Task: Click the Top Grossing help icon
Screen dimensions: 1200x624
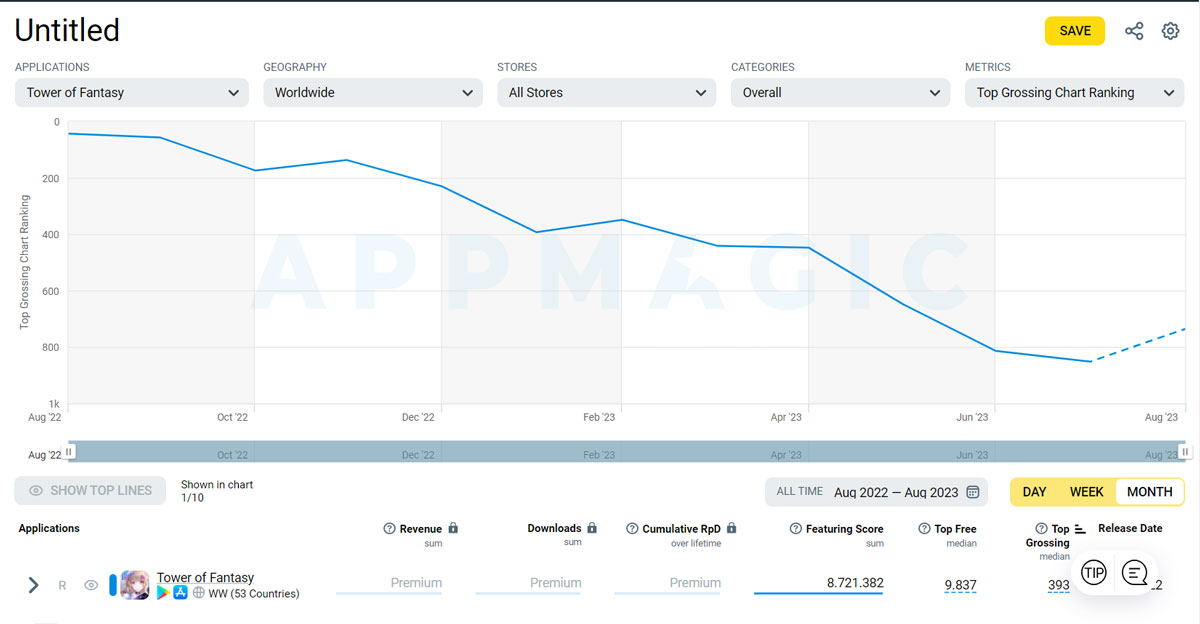Action: (x=1042, y=529)
